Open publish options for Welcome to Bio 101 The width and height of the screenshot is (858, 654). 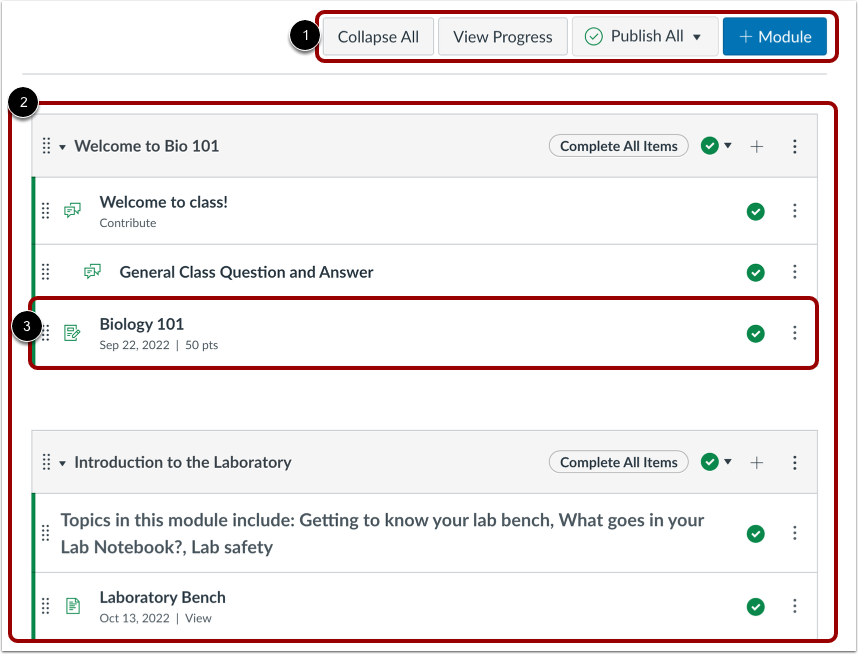click(x=727, y=146)
